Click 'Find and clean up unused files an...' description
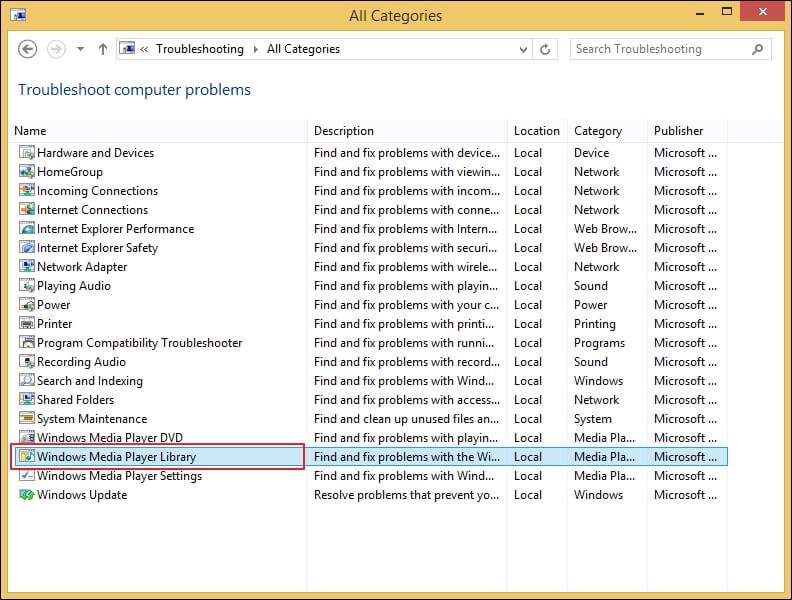The width and height of the screenshot is (792, 600). pyautogui.click(x=406, y=419)
